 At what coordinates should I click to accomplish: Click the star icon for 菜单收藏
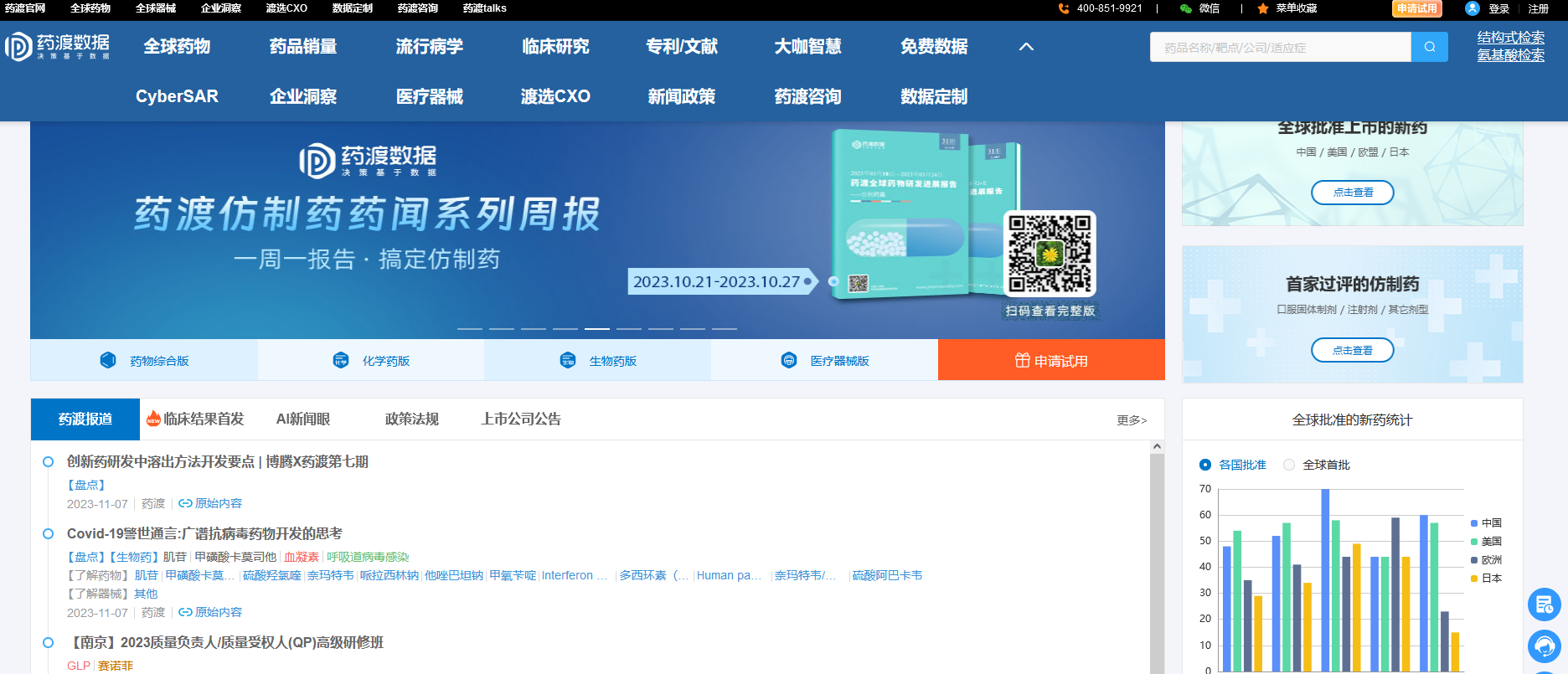click(x=1262, y=8)
